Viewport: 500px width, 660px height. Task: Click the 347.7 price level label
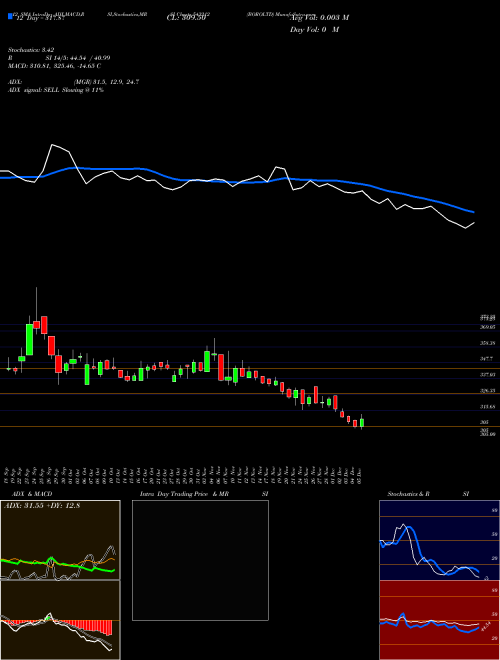click(486, 359)
